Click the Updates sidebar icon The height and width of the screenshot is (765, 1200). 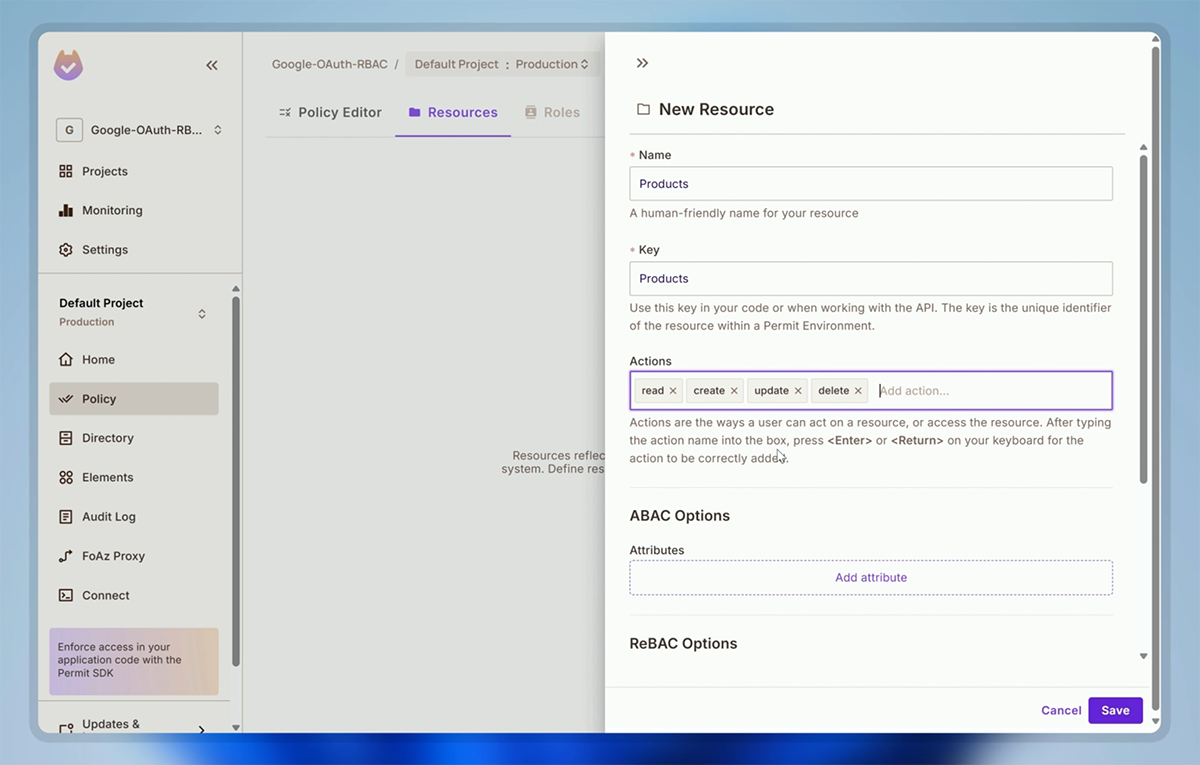click(x=66, y=728)
